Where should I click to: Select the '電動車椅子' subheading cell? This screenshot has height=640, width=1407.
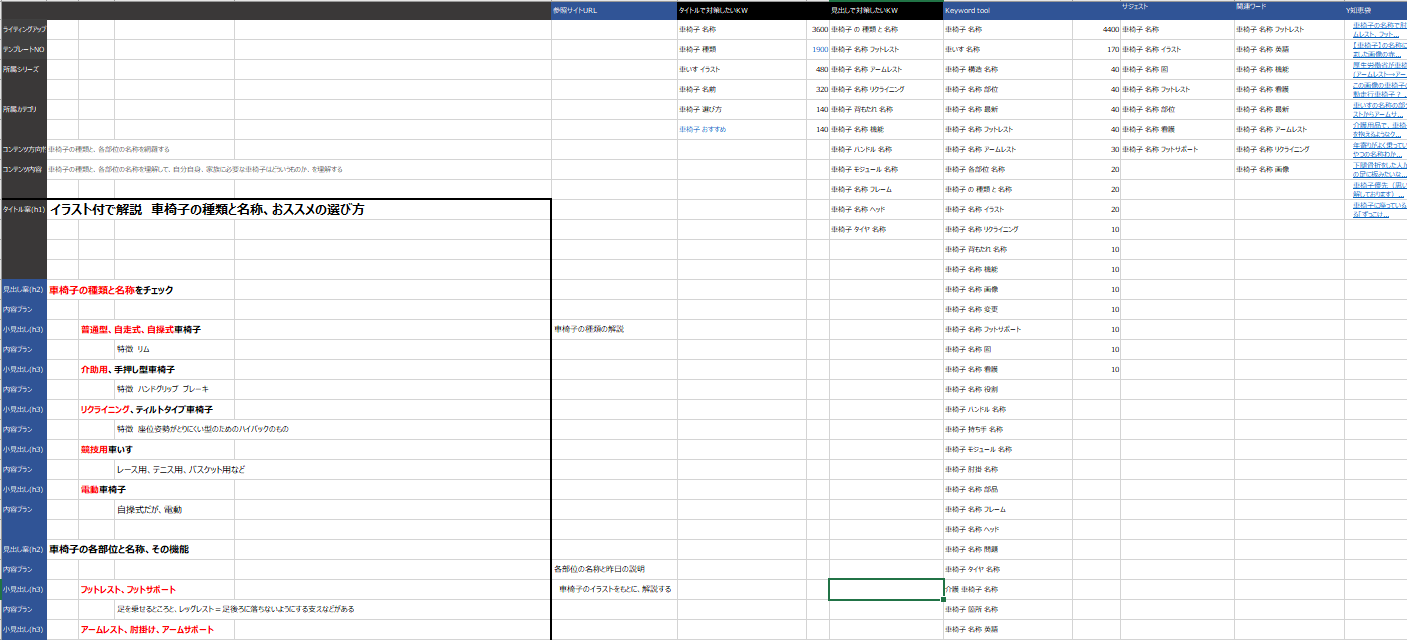pos(103,489)
